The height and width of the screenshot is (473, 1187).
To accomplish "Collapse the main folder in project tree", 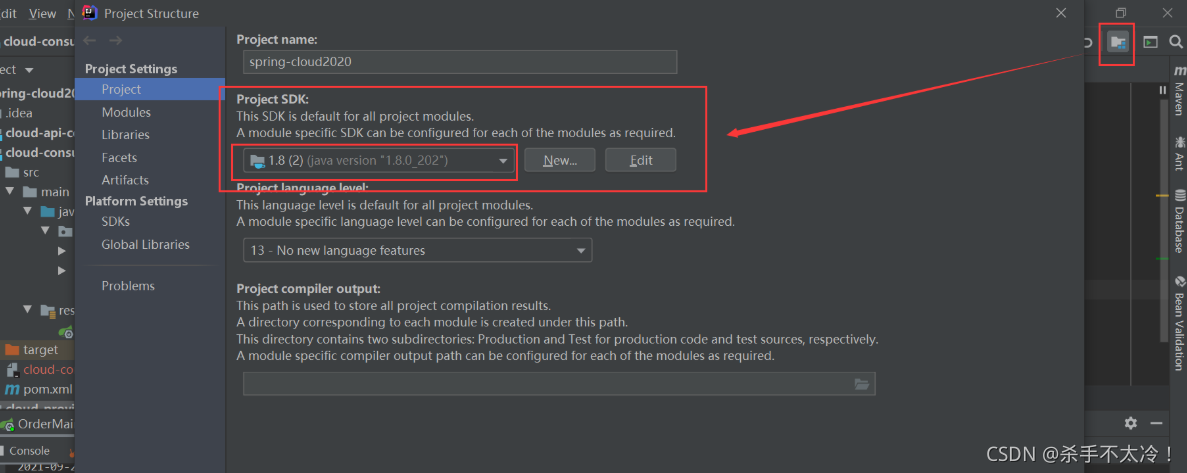I will pos(11,192).
